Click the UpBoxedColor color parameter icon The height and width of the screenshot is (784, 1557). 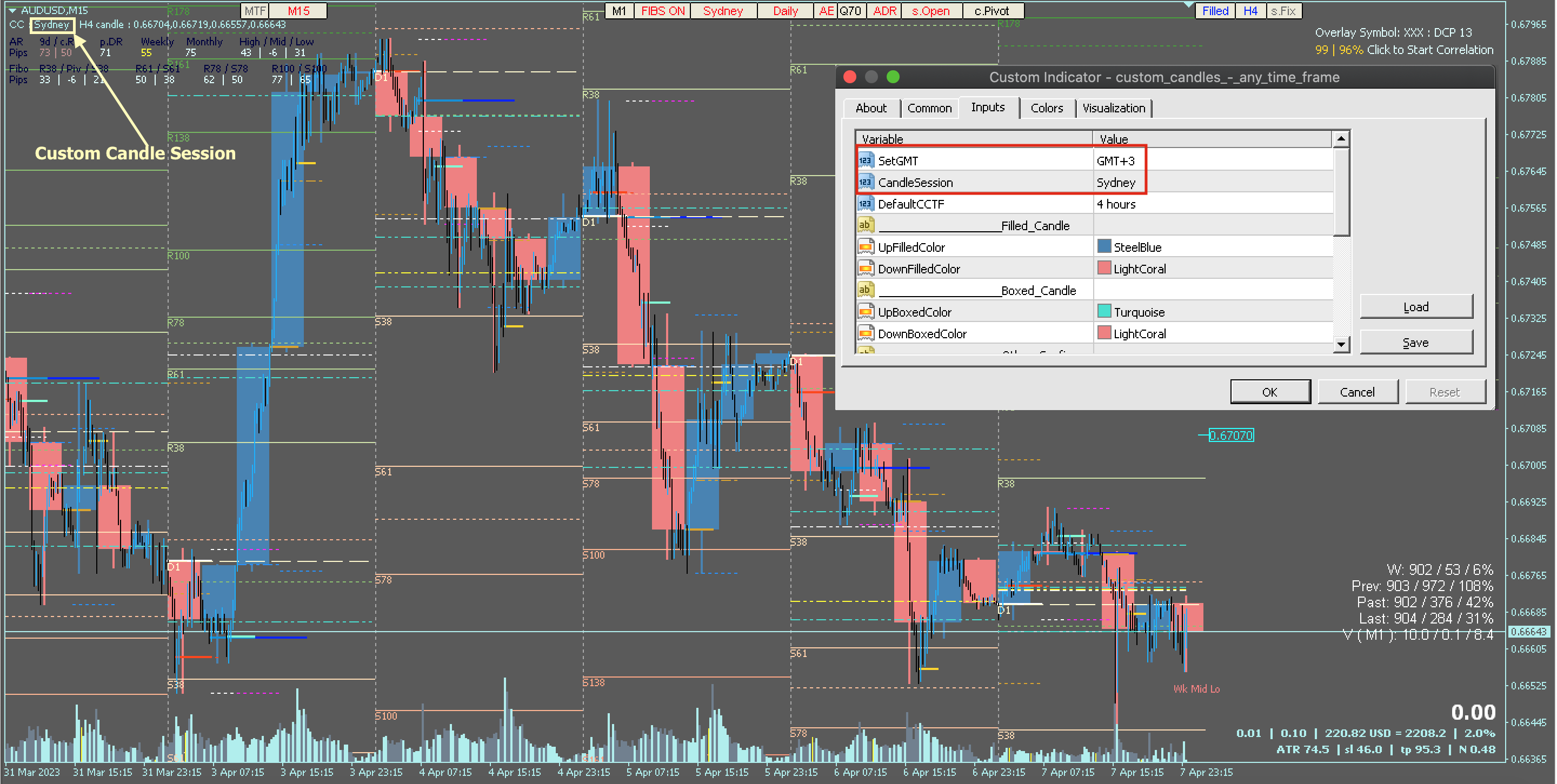tap(866, 312)
